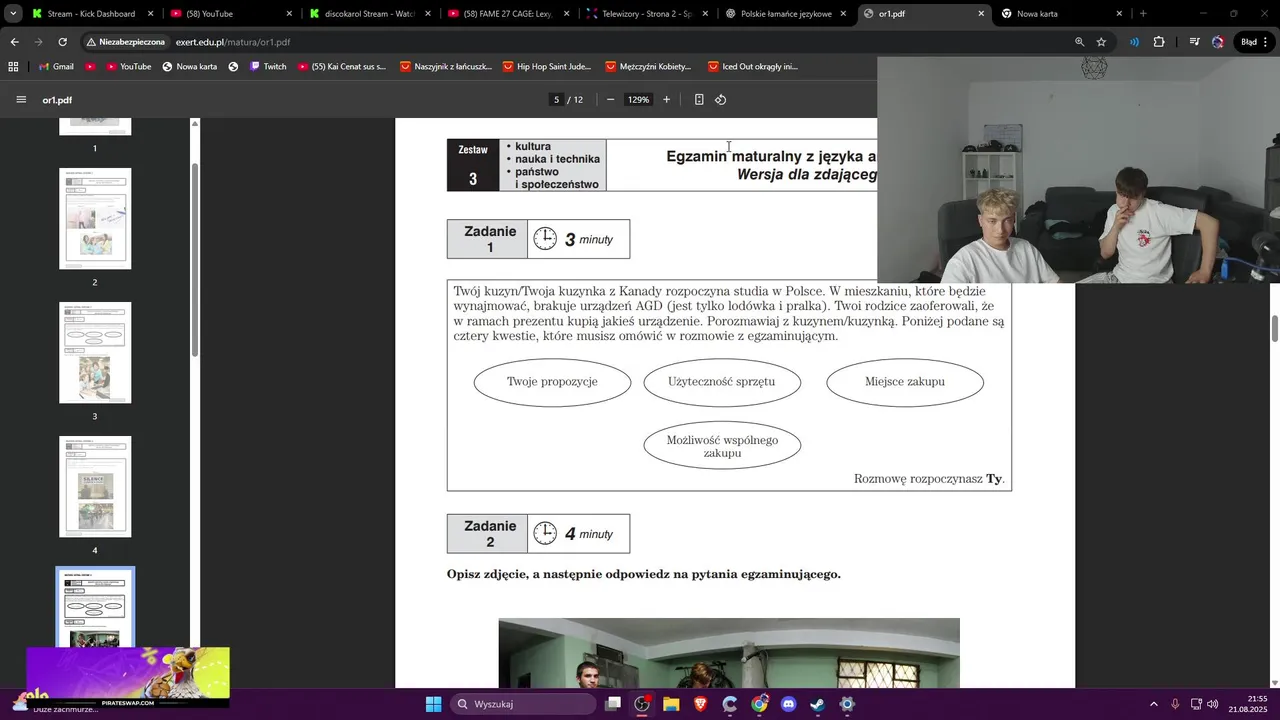Open Brave browser from the taskbar
The image size is (1280, 720).
700,704
